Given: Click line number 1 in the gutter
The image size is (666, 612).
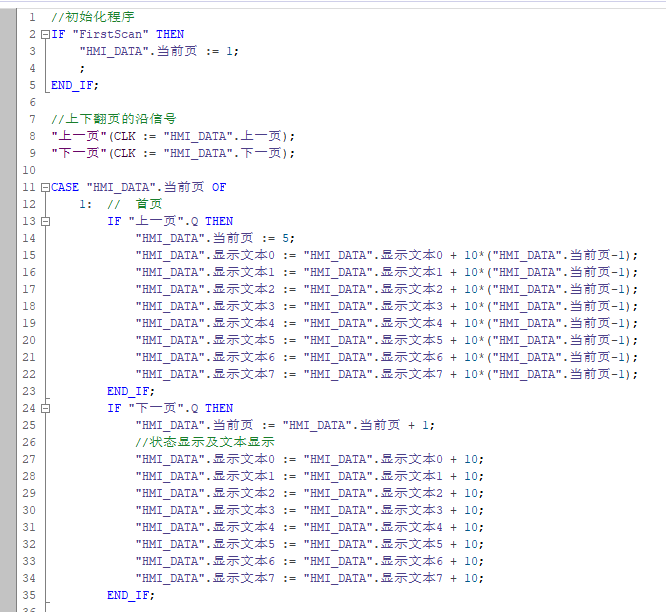Looking at the screenshot, I should coord(32,17).
